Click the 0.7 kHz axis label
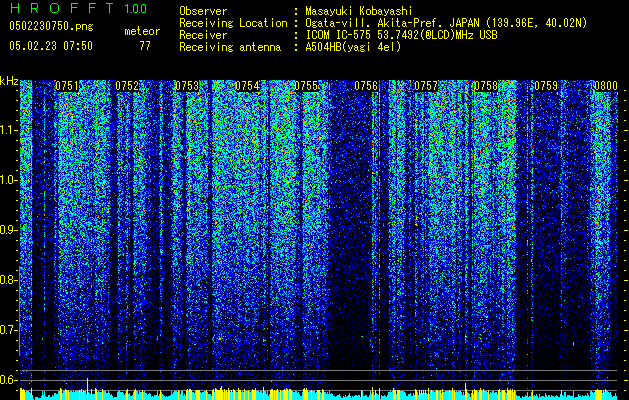629x400 pixels. [9, 330]
